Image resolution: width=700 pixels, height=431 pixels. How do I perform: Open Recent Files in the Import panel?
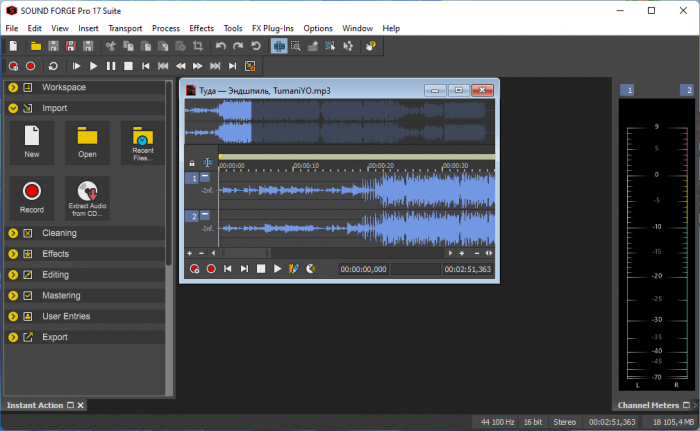point(143,142)
